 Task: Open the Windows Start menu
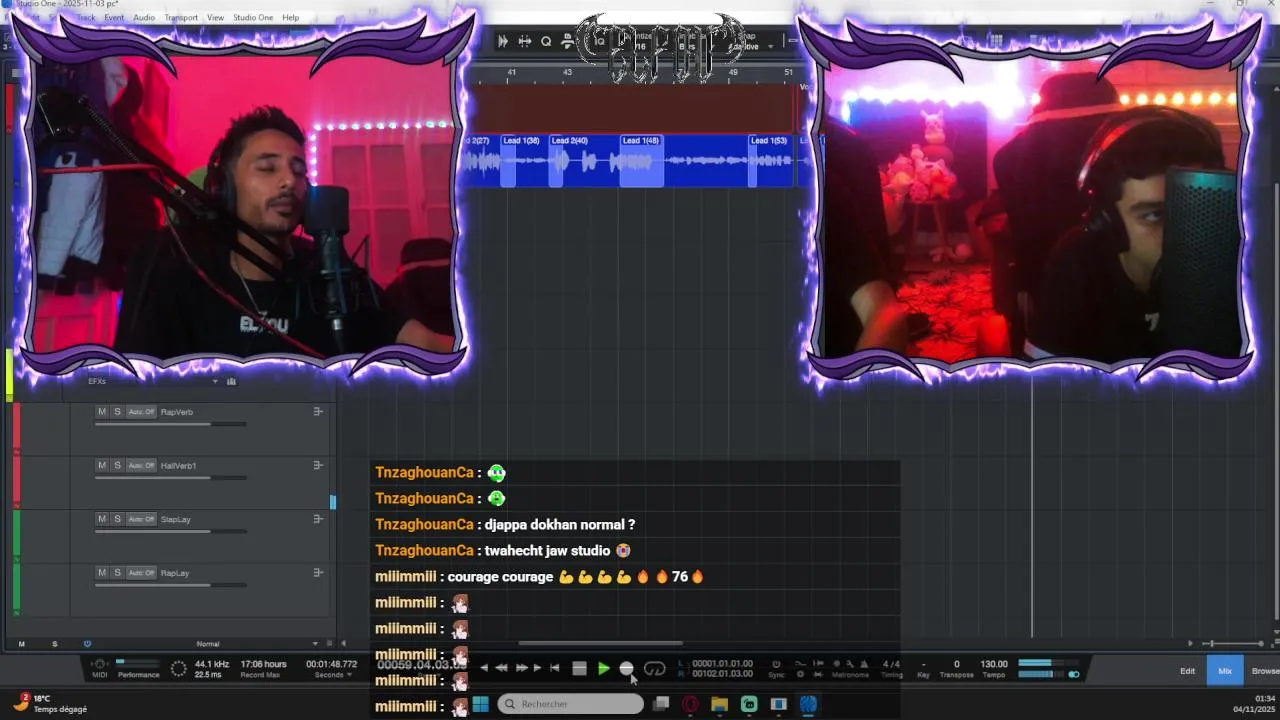pos(480,704)
